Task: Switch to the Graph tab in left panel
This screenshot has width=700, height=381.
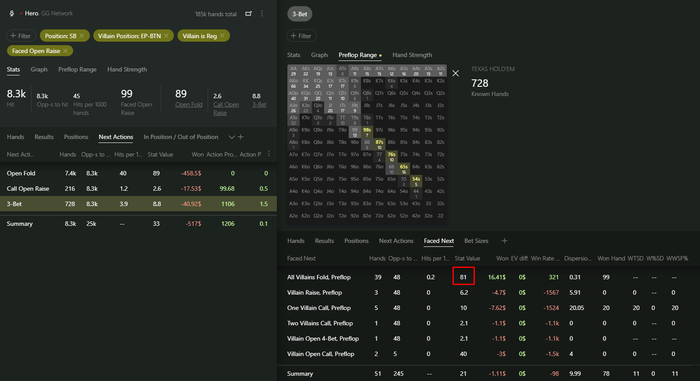Action: click(39, 70)
